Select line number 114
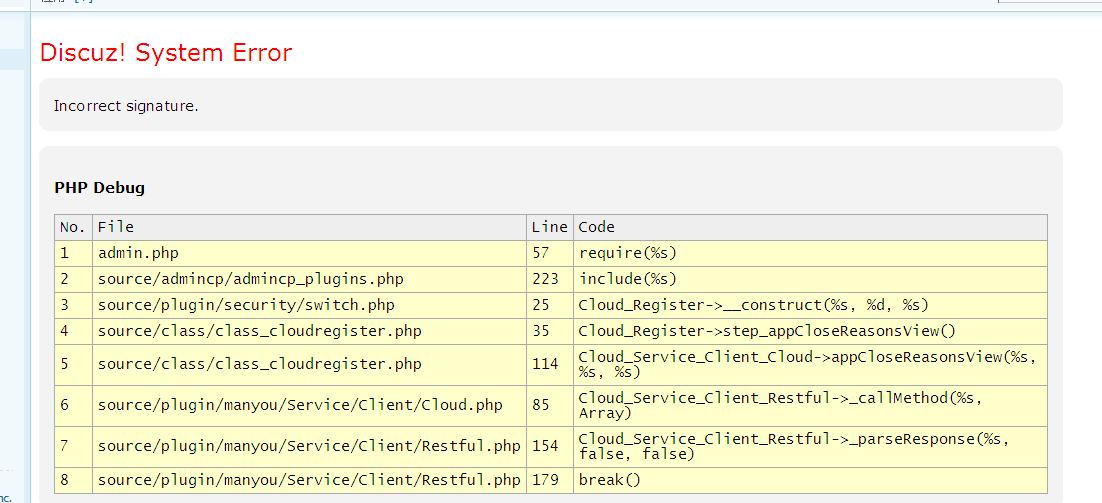Viewport: 1102px width, 503px height. coord(550,365)
